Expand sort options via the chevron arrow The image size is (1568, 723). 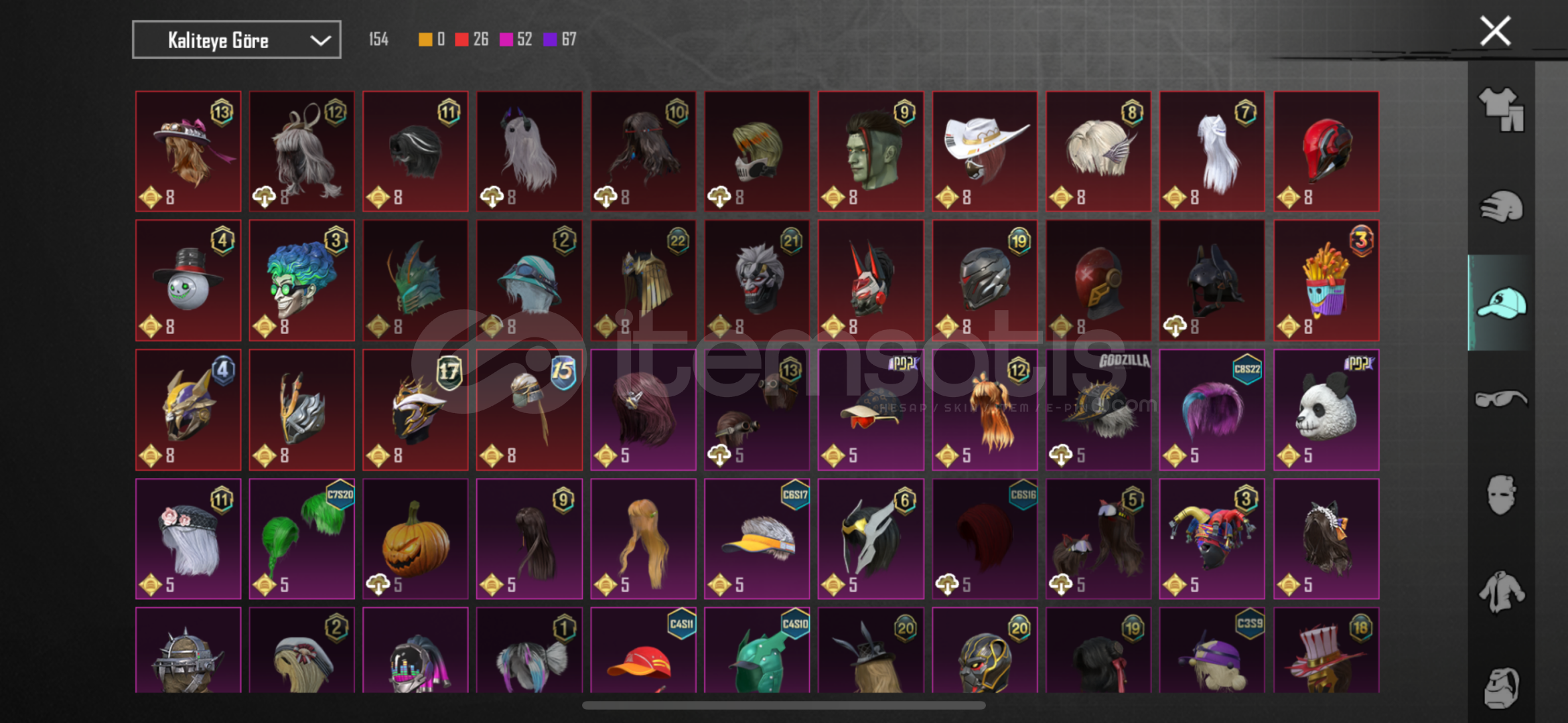[x=321, y=40]
